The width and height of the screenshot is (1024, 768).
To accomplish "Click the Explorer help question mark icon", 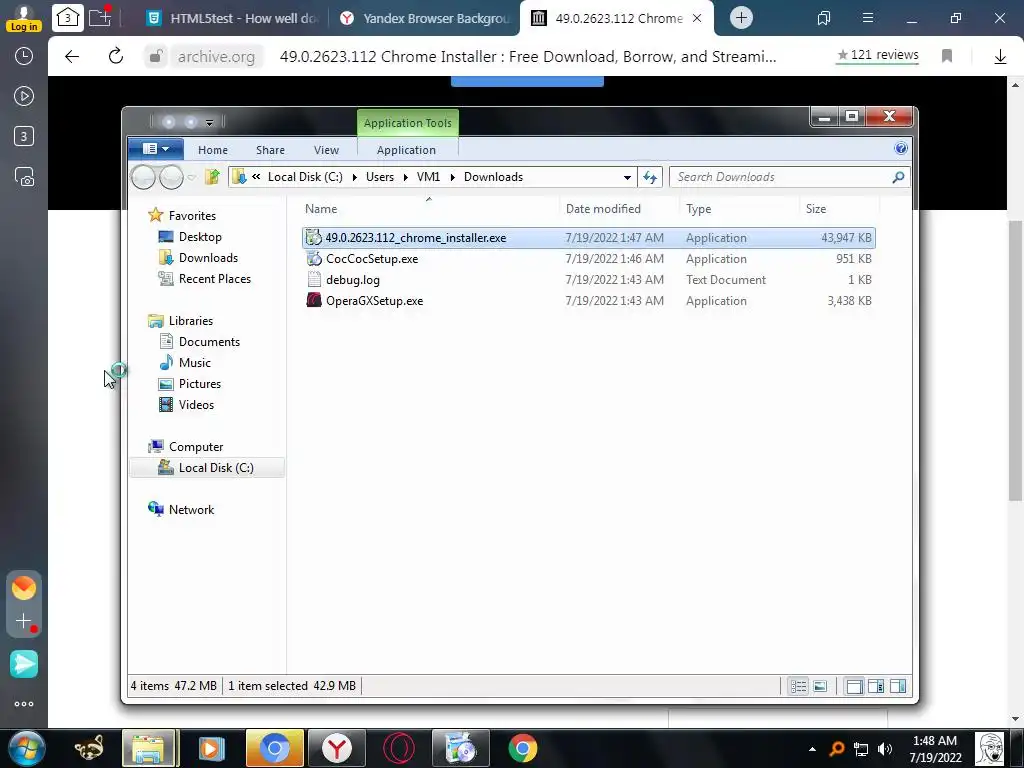I will (901, 148).
